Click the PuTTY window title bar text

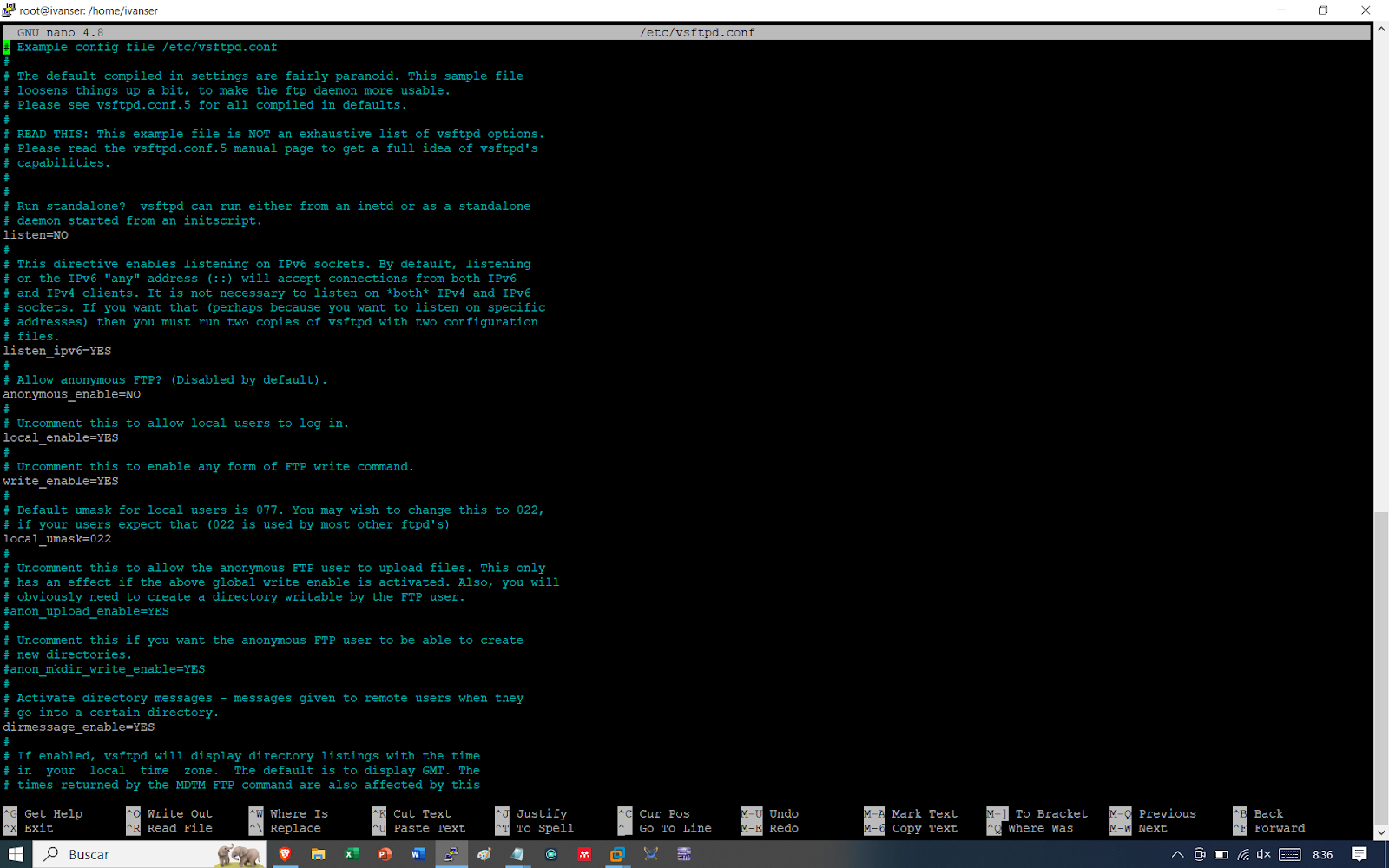[89, 10]
